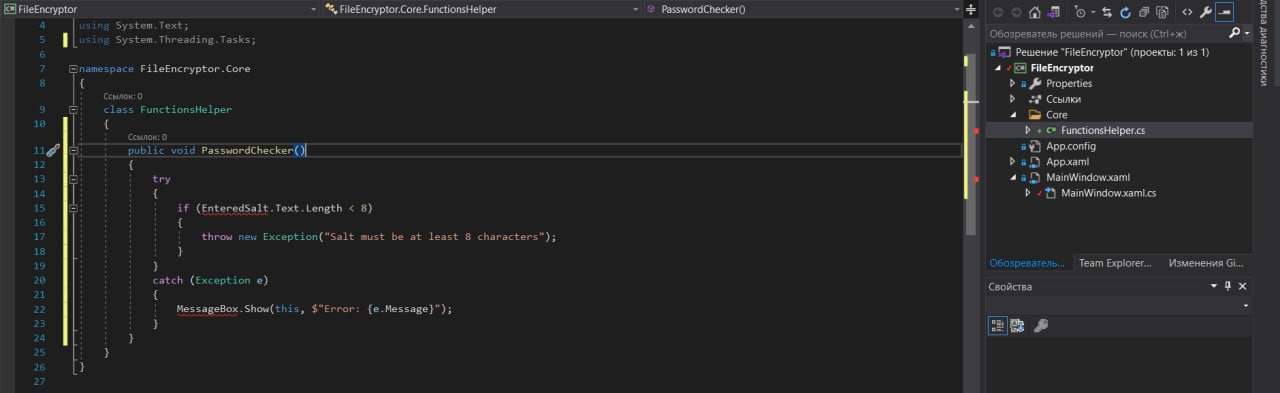Refresh the Solution Explorer tree
This screenshot has width=1280, height=393.
point(1126,12)
